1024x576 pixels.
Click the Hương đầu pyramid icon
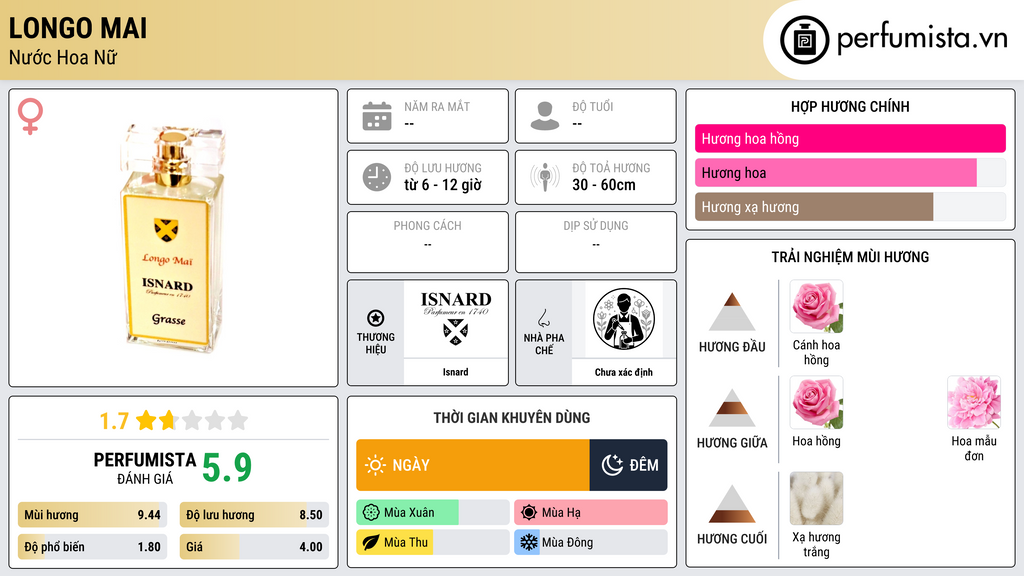pos(732,312)
